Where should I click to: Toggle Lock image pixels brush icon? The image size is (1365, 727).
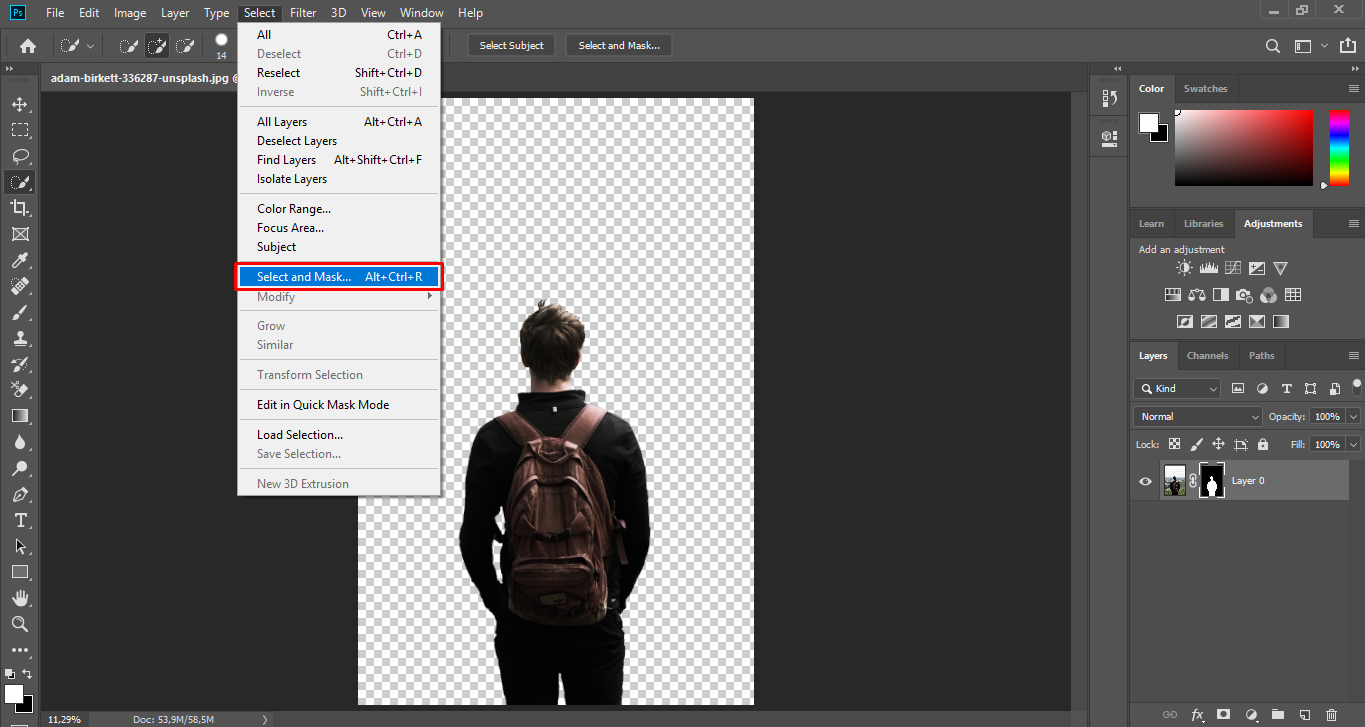pyautogui.click(x=1196, y=444)
